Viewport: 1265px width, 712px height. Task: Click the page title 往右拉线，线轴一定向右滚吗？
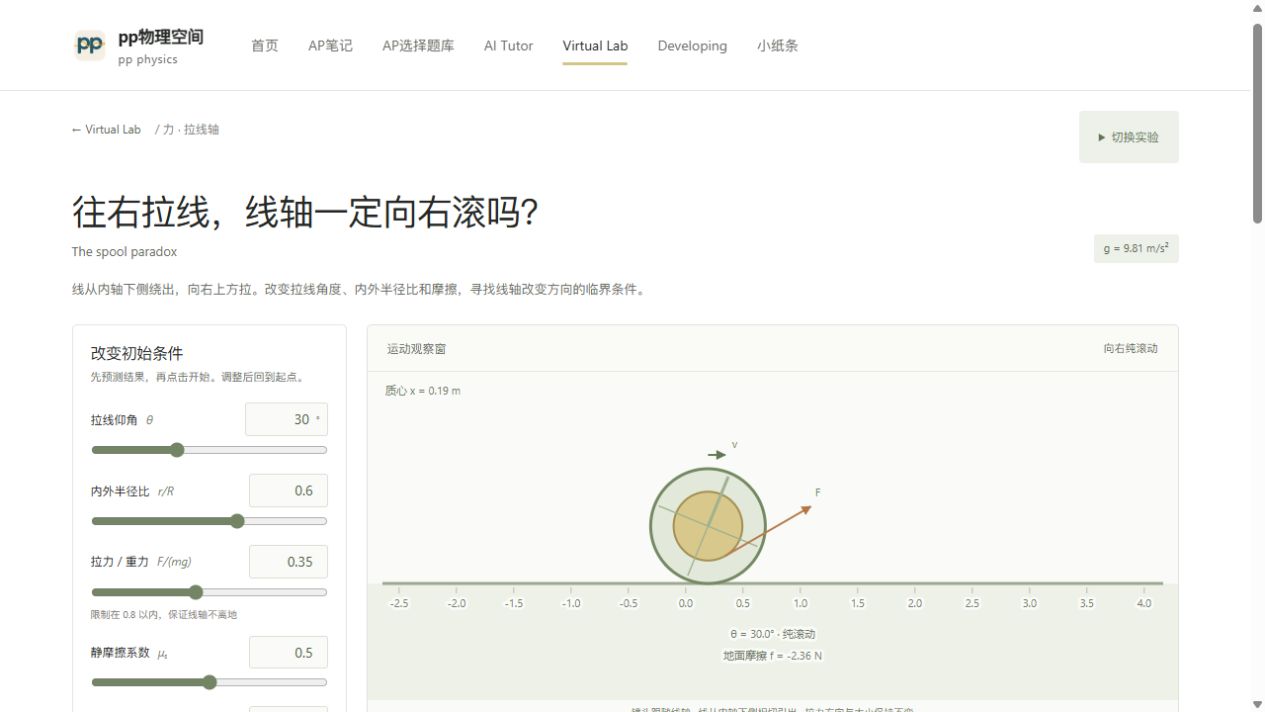click(x=305, y=212)
